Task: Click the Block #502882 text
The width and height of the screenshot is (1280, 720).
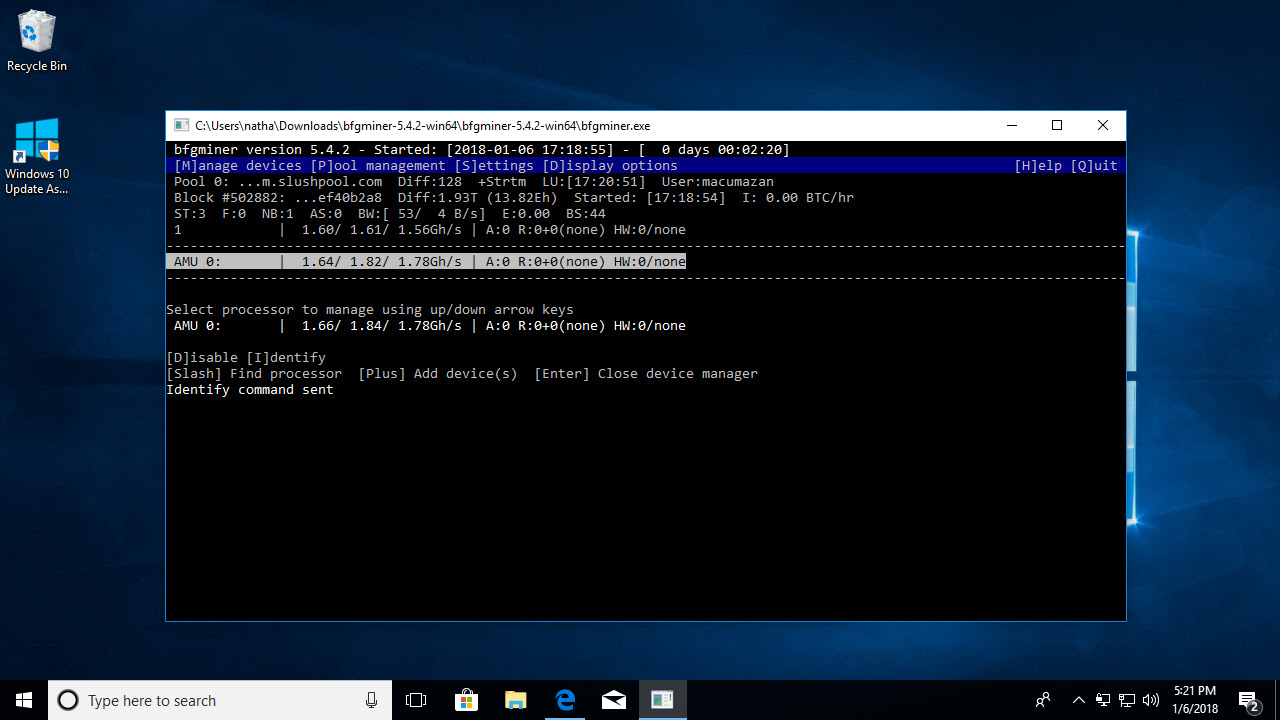Action: (278, 198)
